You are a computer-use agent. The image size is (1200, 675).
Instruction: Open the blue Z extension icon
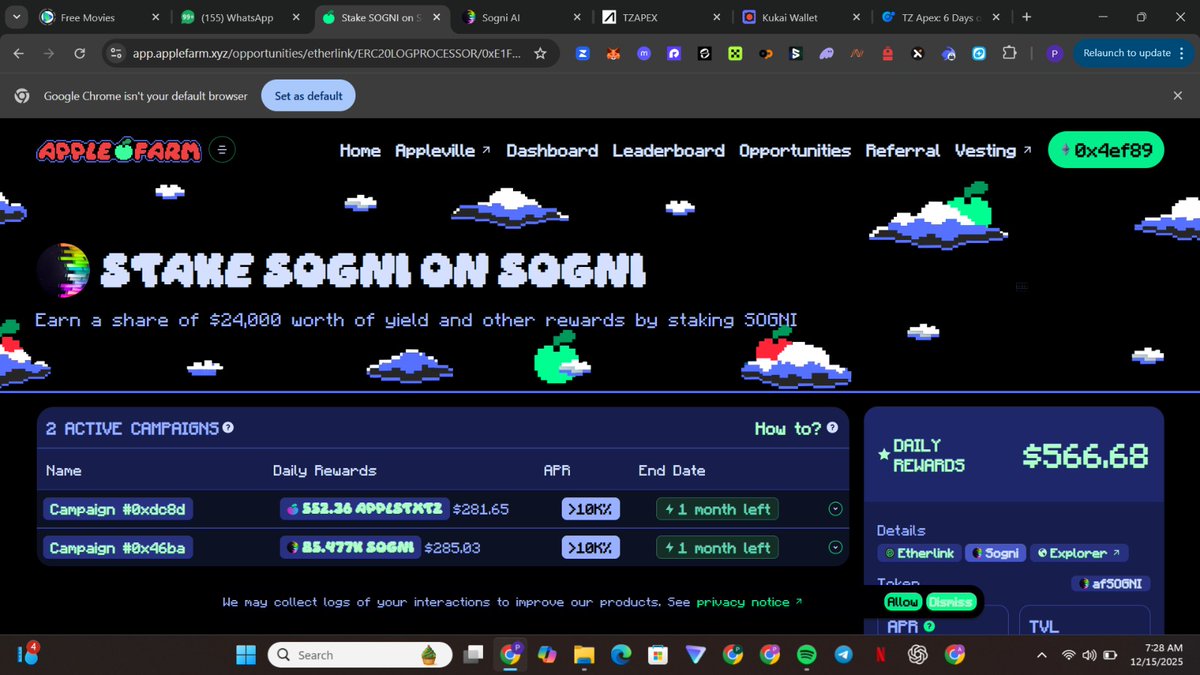(582, 53)
